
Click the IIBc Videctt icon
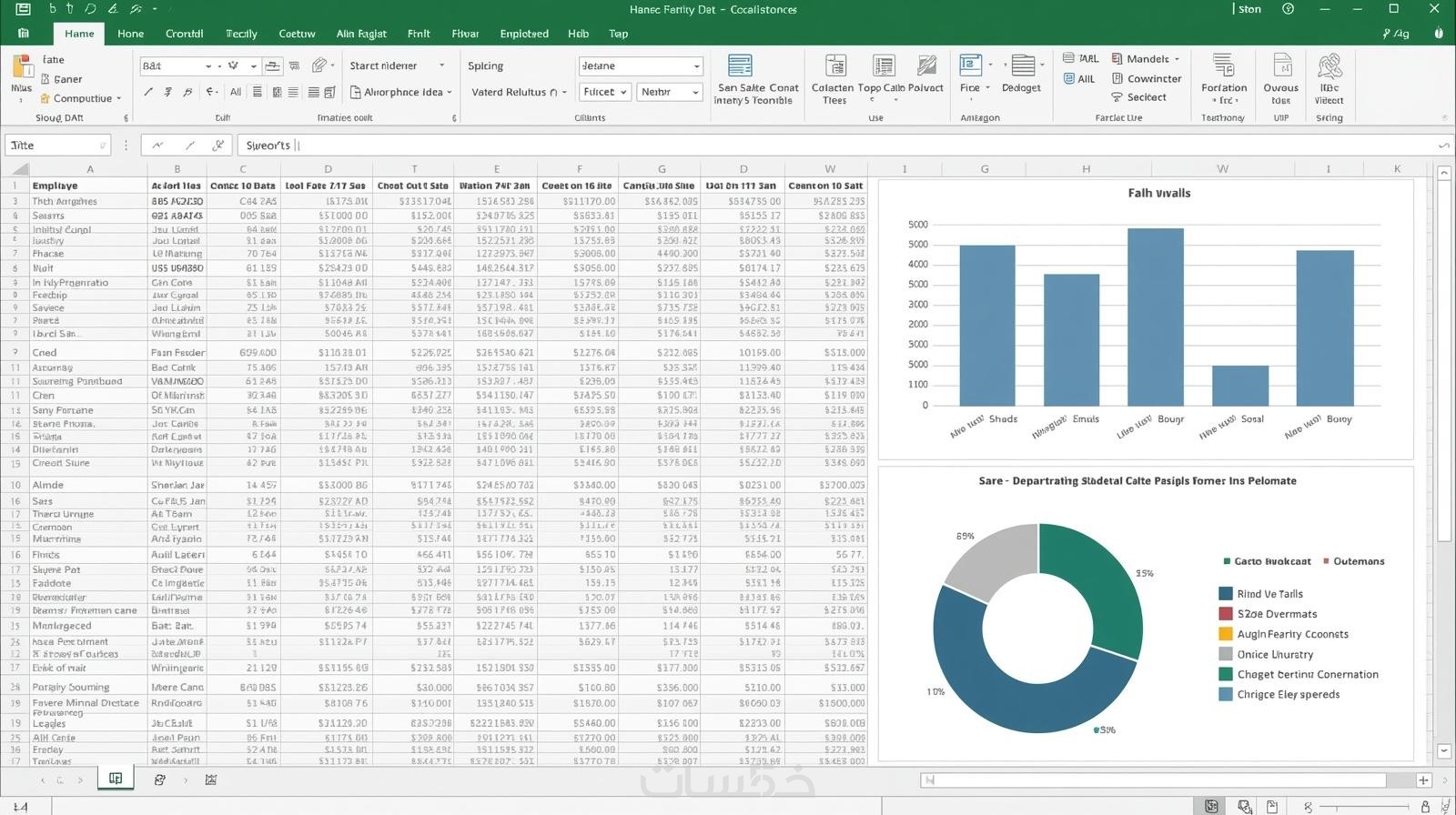(1330, 65)
